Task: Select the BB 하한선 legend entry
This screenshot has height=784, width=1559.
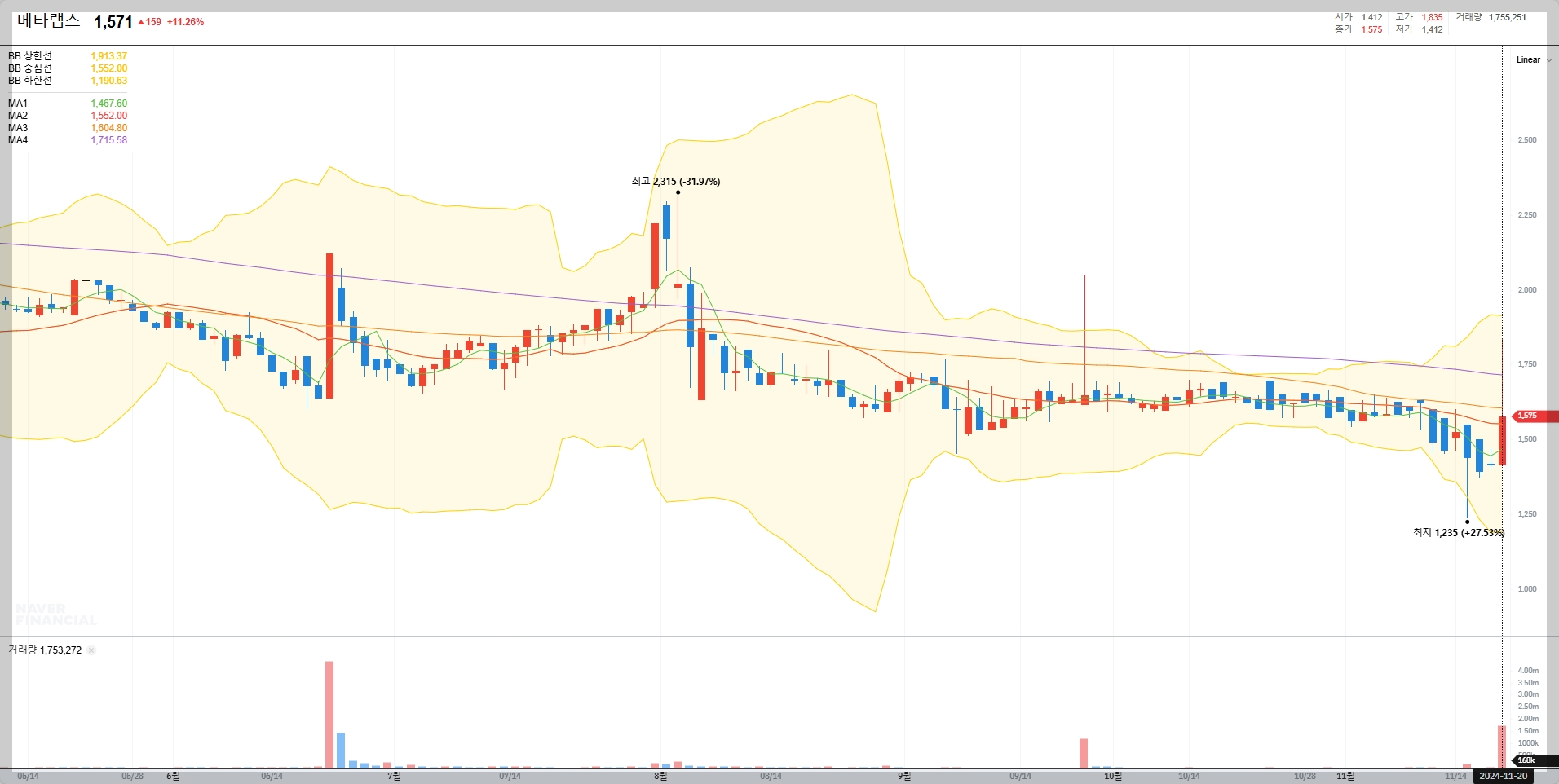Action: [68, 81]
